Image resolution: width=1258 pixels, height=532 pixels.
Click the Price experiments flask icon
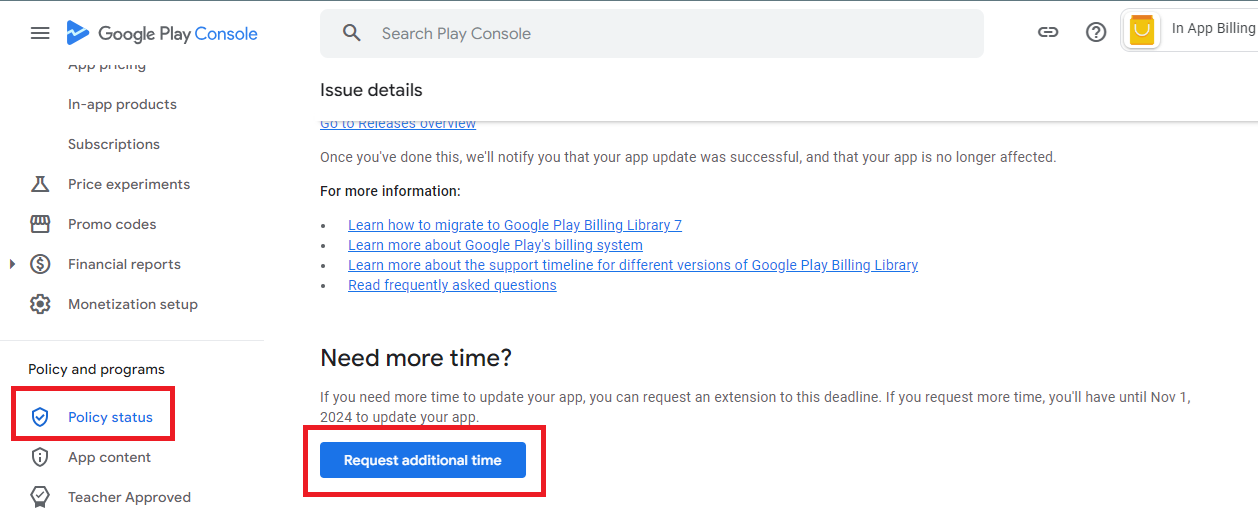pyautogui.click(x=40, y=184)
